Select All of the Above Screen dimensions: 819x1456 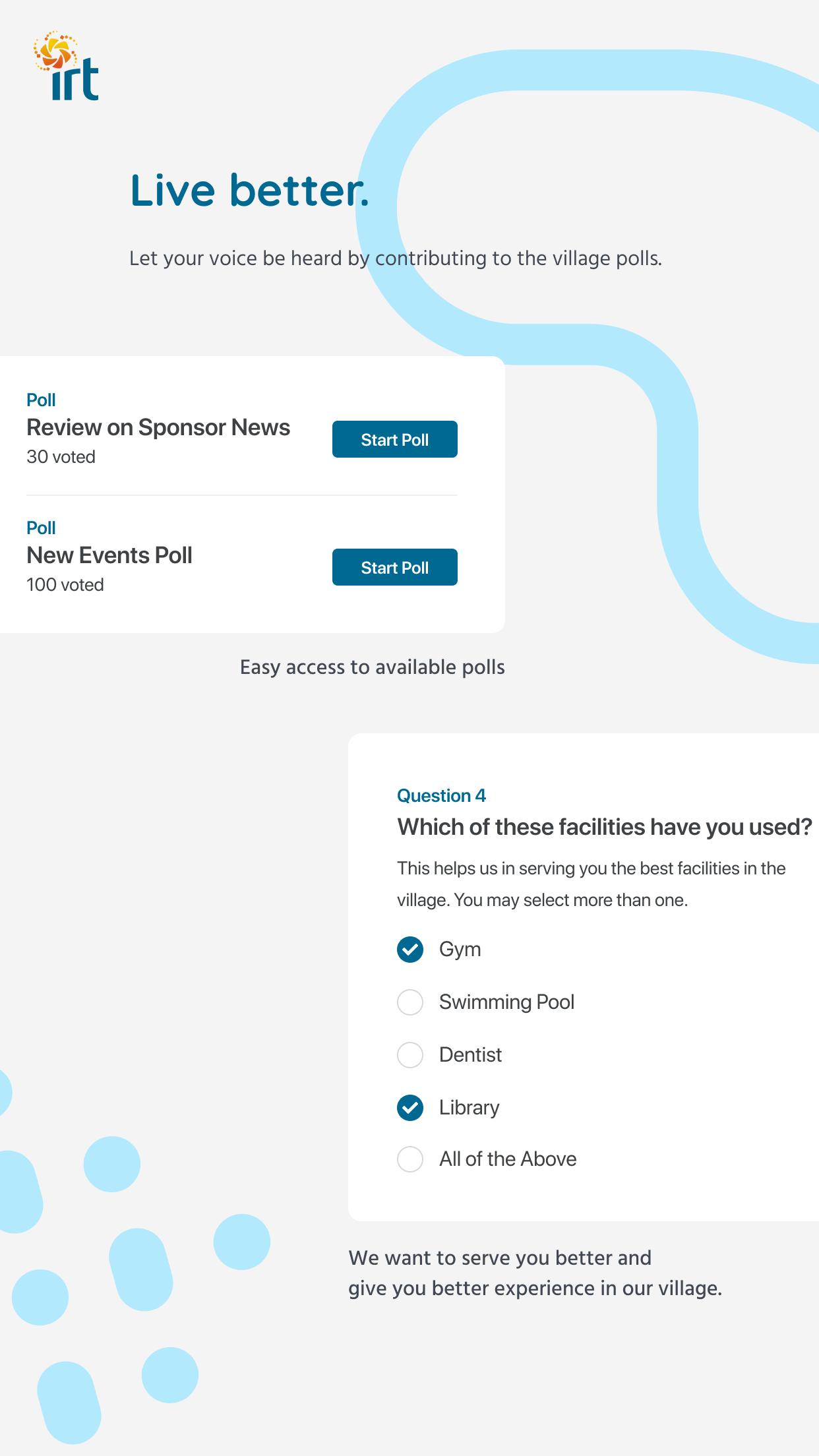[x=409, y=1159]
